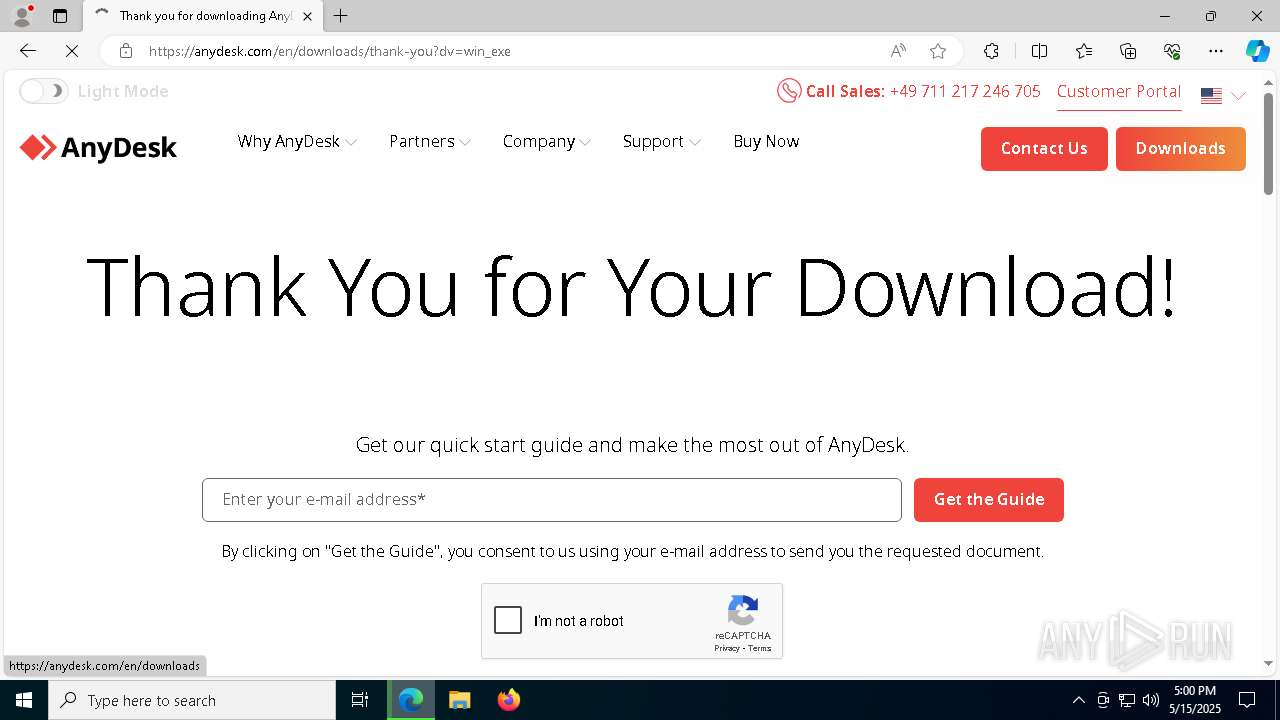Click the Call Sales phone icon
This screenshot has width=1280, height=720.
(789, 91)
